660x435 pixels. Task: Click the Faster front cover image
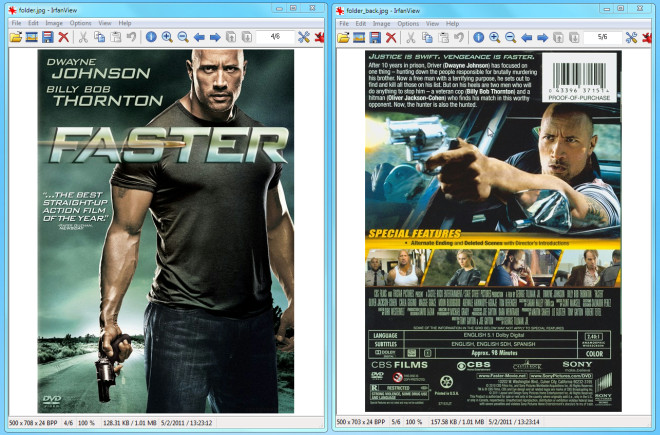(166, 231)
